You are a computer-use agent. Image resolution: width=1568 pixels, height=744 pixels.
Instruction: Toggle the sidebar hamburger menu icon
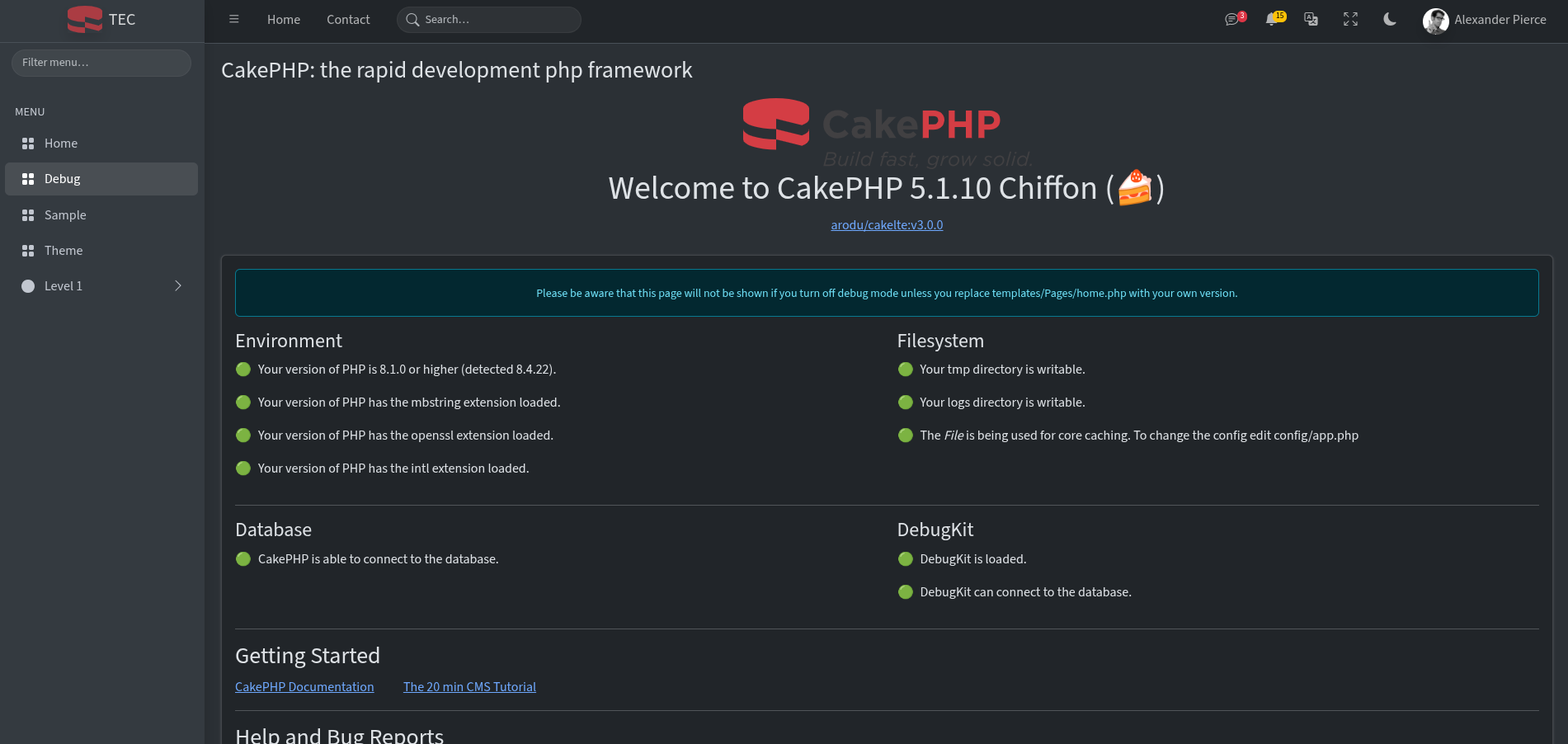234,19
